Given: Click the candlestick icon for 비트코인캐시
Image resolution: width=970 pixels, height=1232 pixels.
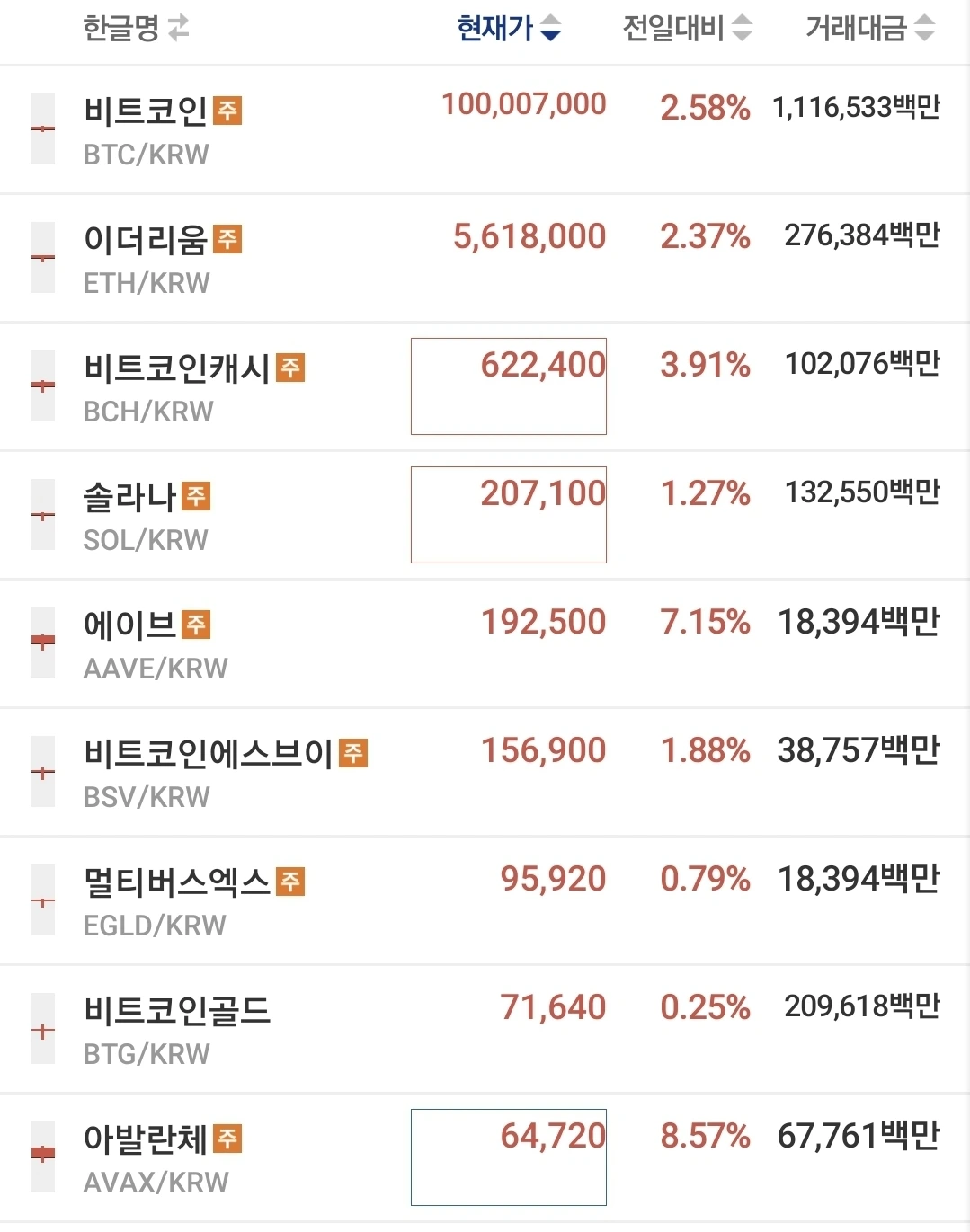Looking at the screenshot, I should point(43,386).
